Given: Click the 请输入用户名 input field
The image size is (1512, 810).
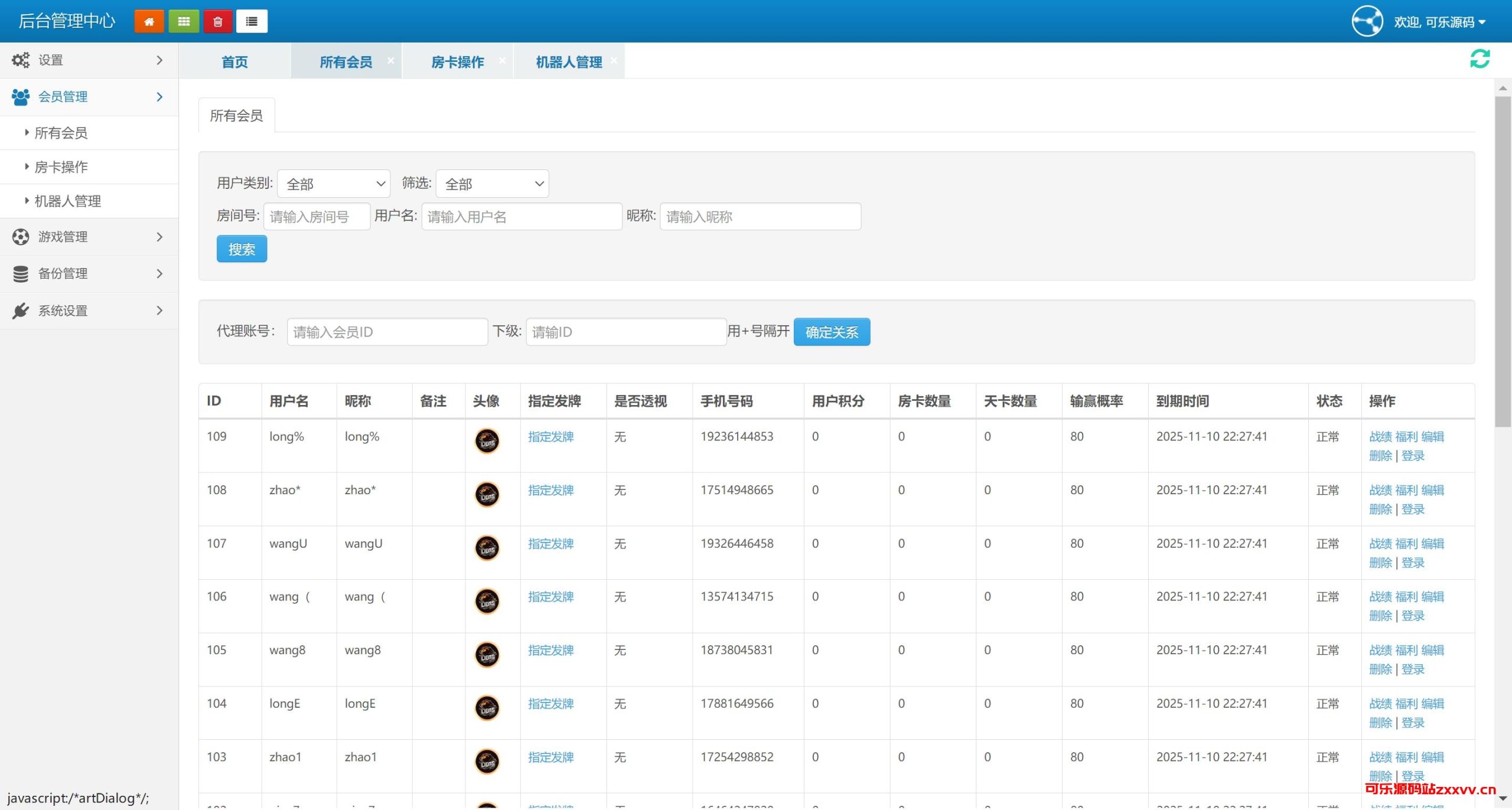Looking at the screenshot, I should [522, 217].
